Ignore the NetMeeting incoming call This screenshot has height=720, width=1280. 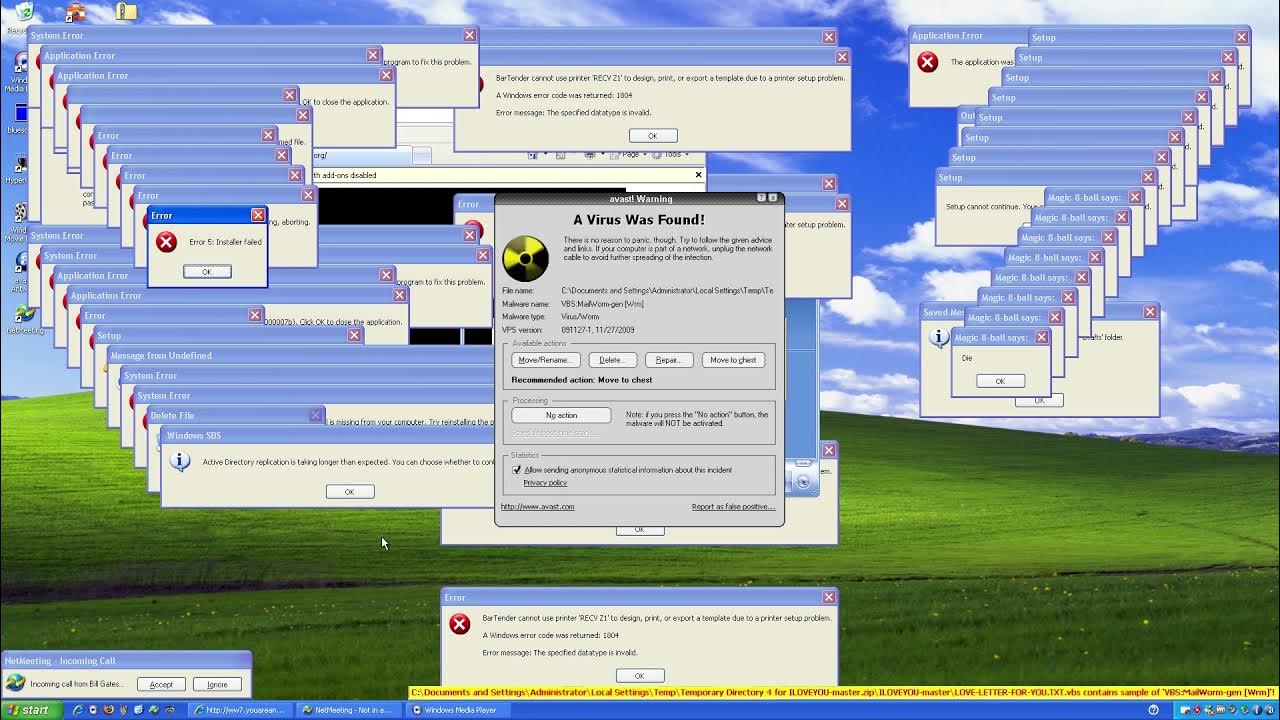(x=217, y=684)
